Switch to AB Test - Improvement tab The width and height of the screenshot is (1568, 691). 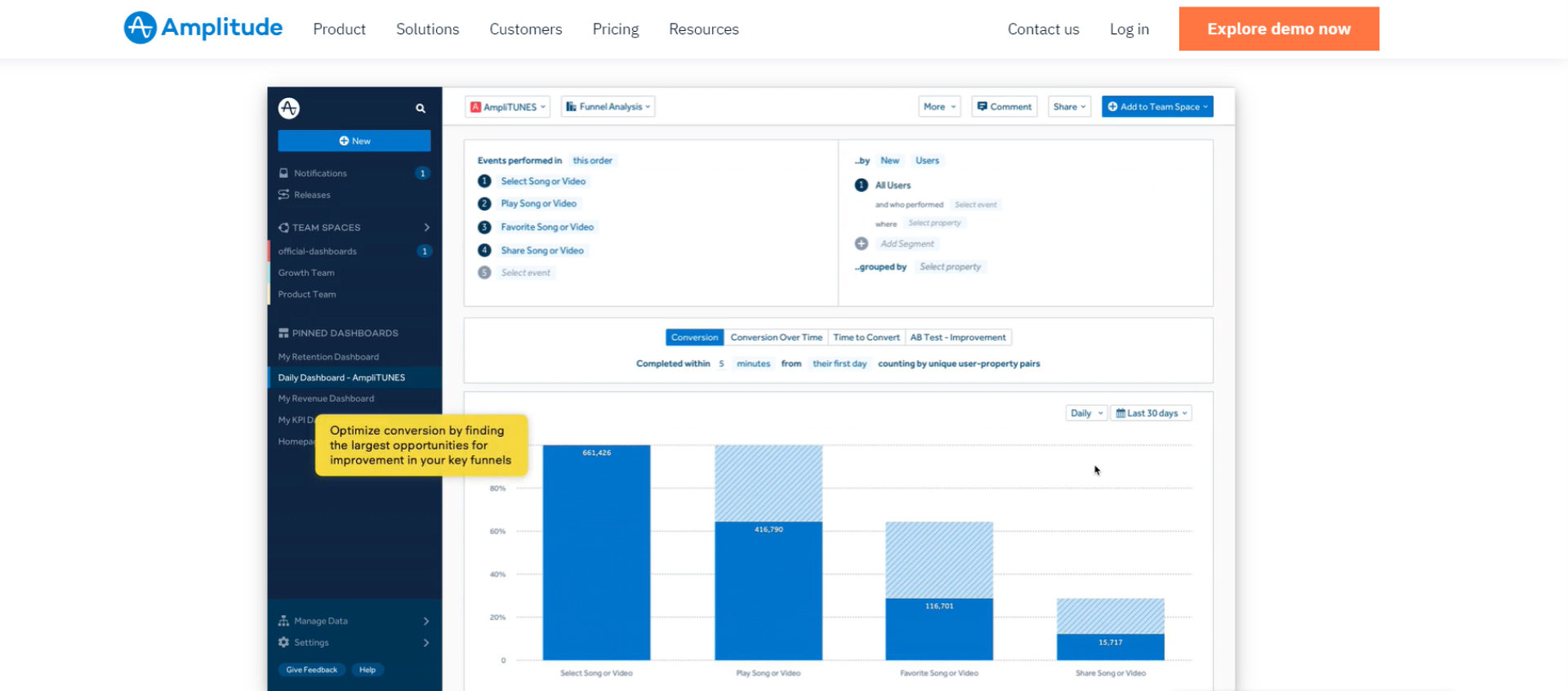(958, 337)
